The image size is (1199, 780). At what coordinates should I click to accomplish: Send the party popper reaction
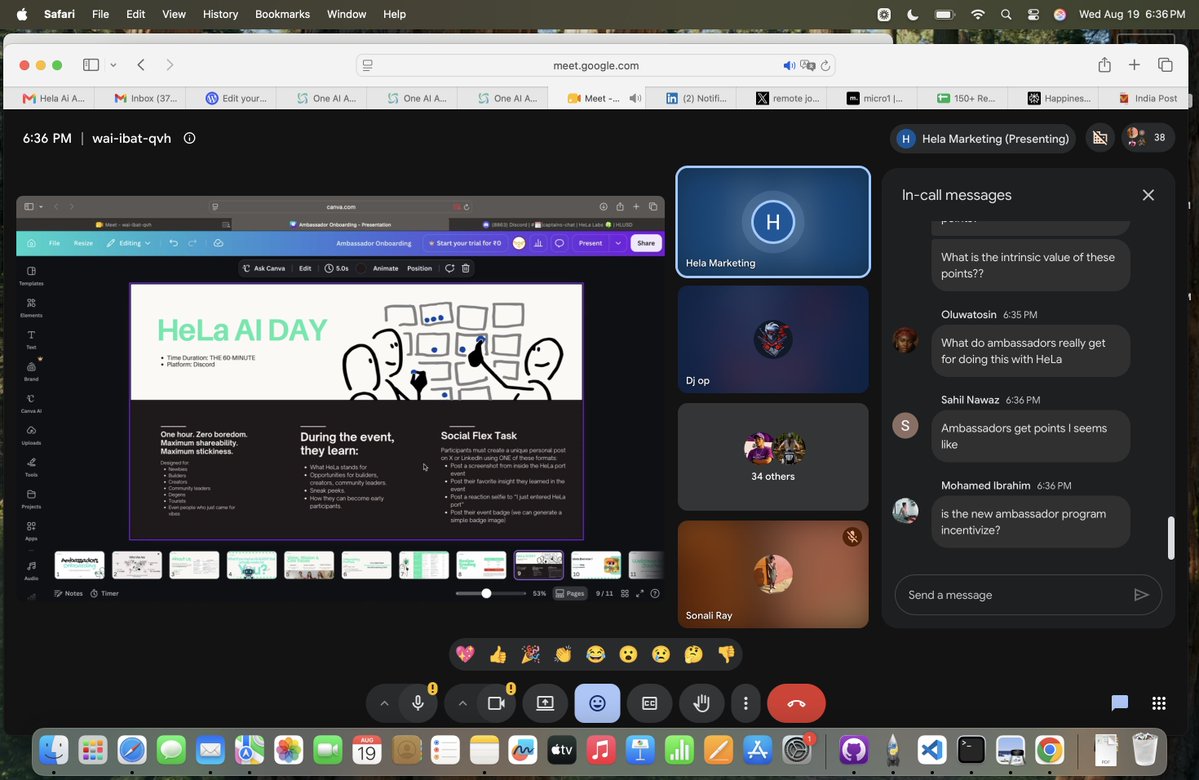531,654
